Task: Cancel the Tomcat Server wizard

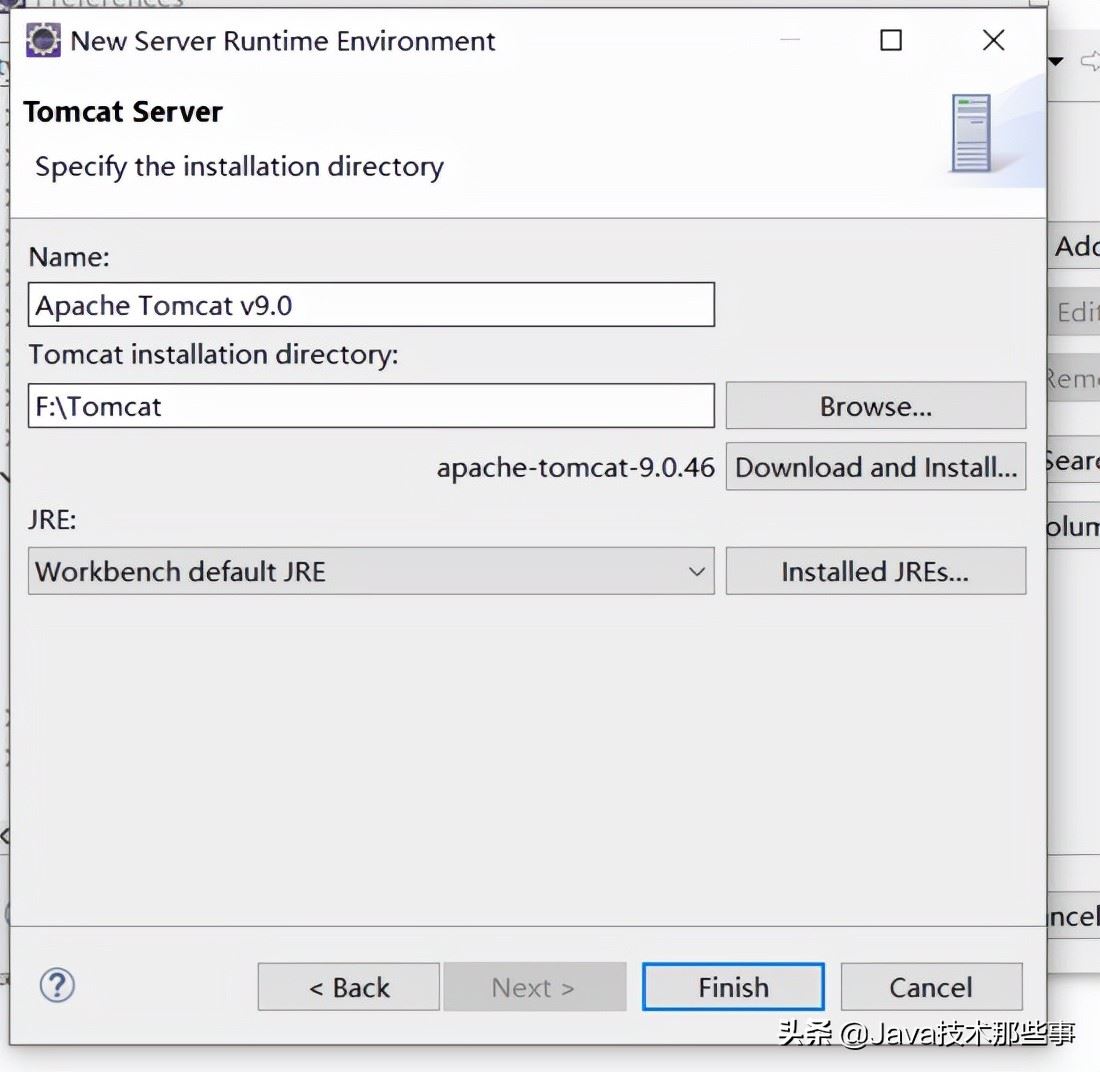Action: (932, 987)
